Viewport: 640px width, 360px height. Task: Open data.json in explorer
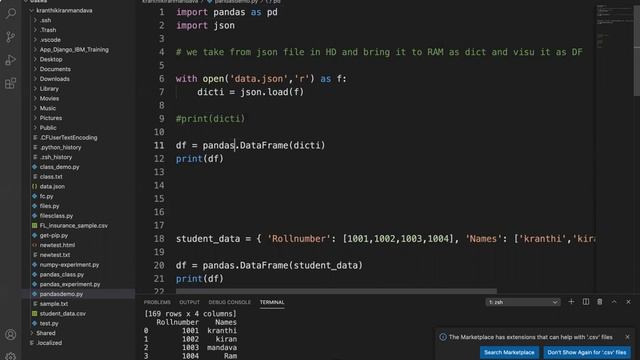point(52,187)
